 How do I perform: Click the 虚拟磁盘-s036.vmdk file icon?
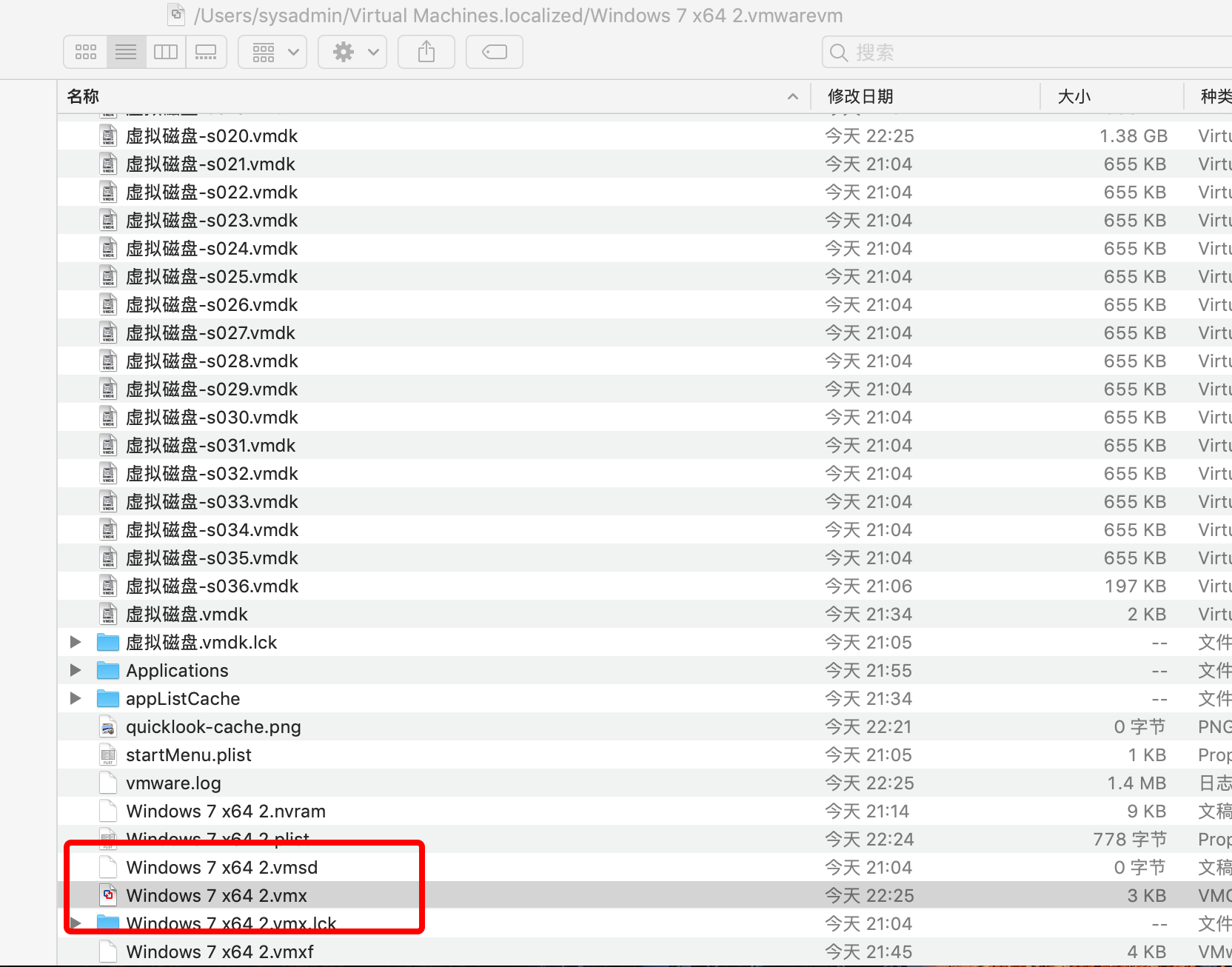108,586
